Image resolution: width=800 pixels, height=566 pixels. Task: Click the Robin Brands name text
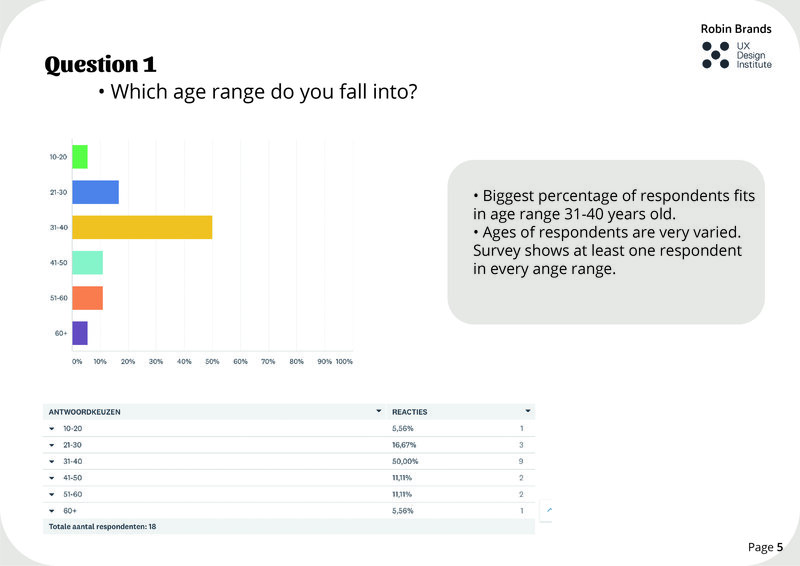tap(735, 29)
